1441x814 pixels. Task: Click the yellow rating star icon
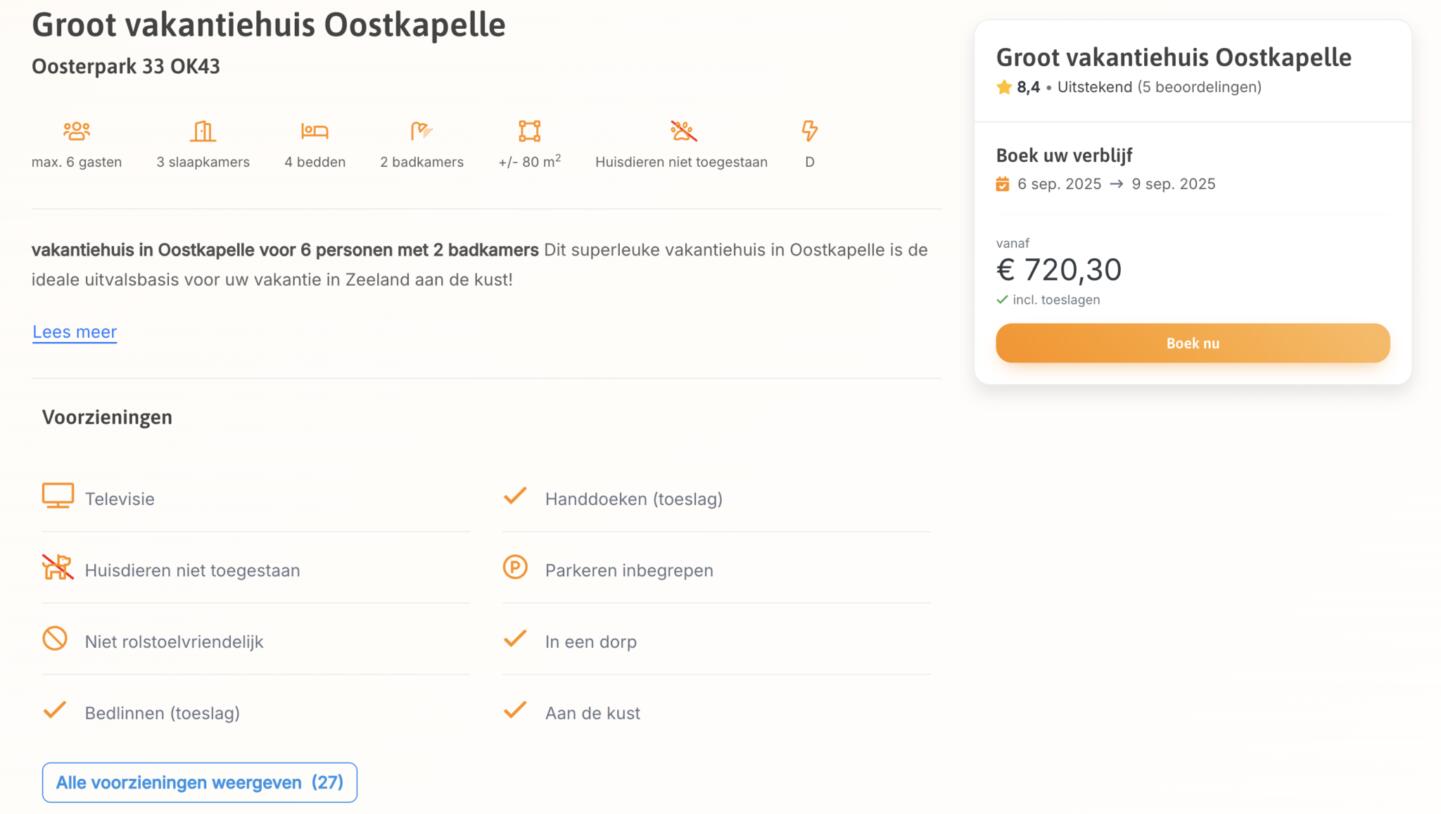[1004, 87]
